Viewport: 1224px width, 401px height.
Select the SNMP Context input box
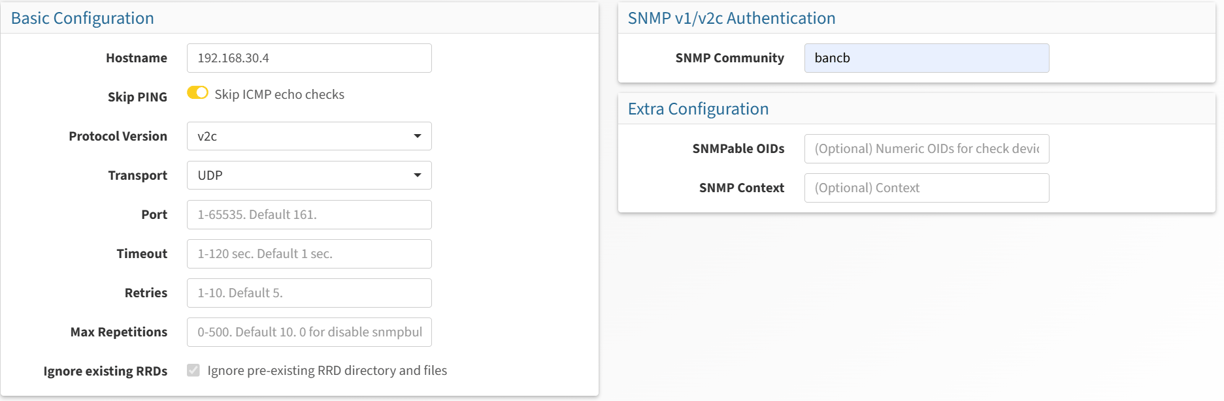pyautogui.click(x=926, y=187)
